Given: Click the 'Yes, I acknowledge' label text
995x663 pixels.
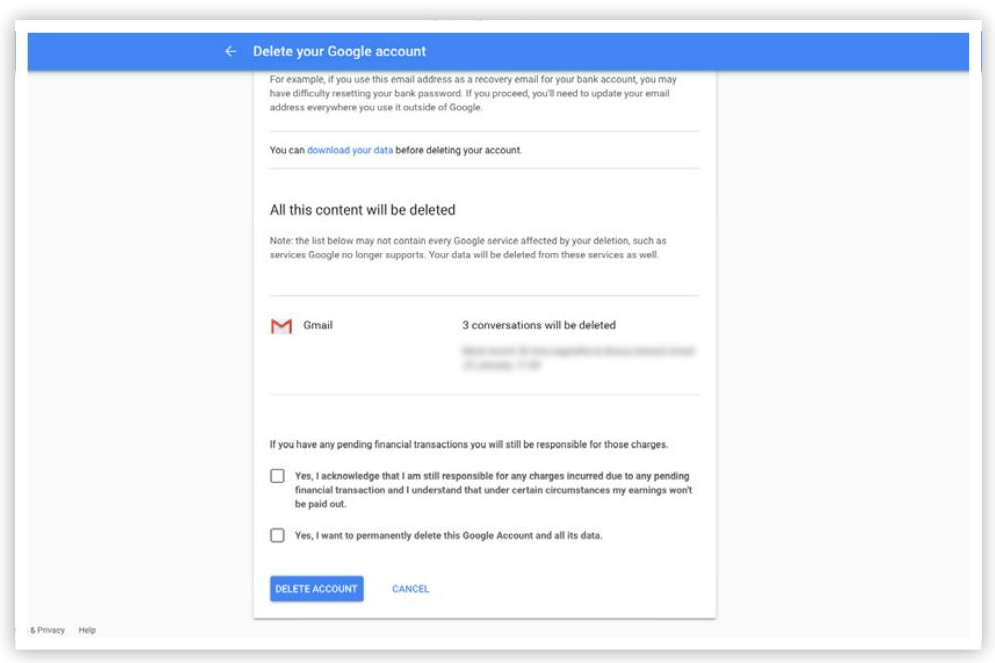Looking at the screenshot, I should tap(493, 490).
